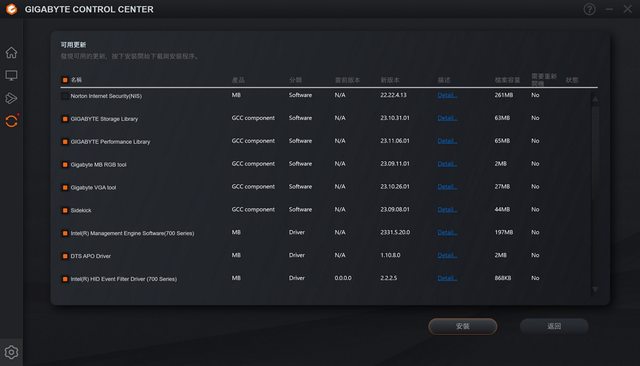Click the install (安裝) button
This screenshot has height=366, width=640.
coord(462,326)
